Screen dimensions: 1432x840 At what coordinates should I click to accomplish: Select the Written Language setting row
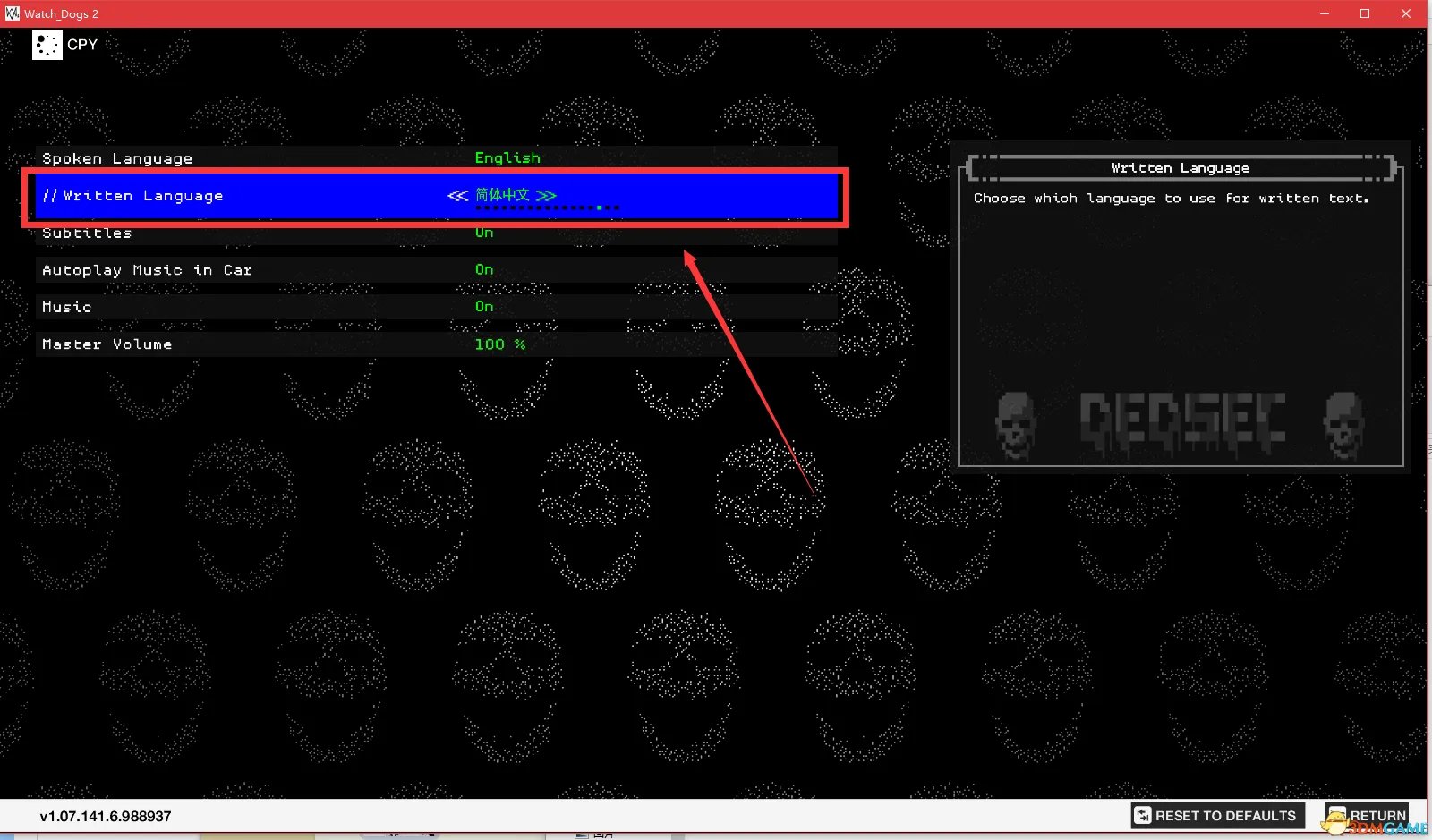coord(437,196)
